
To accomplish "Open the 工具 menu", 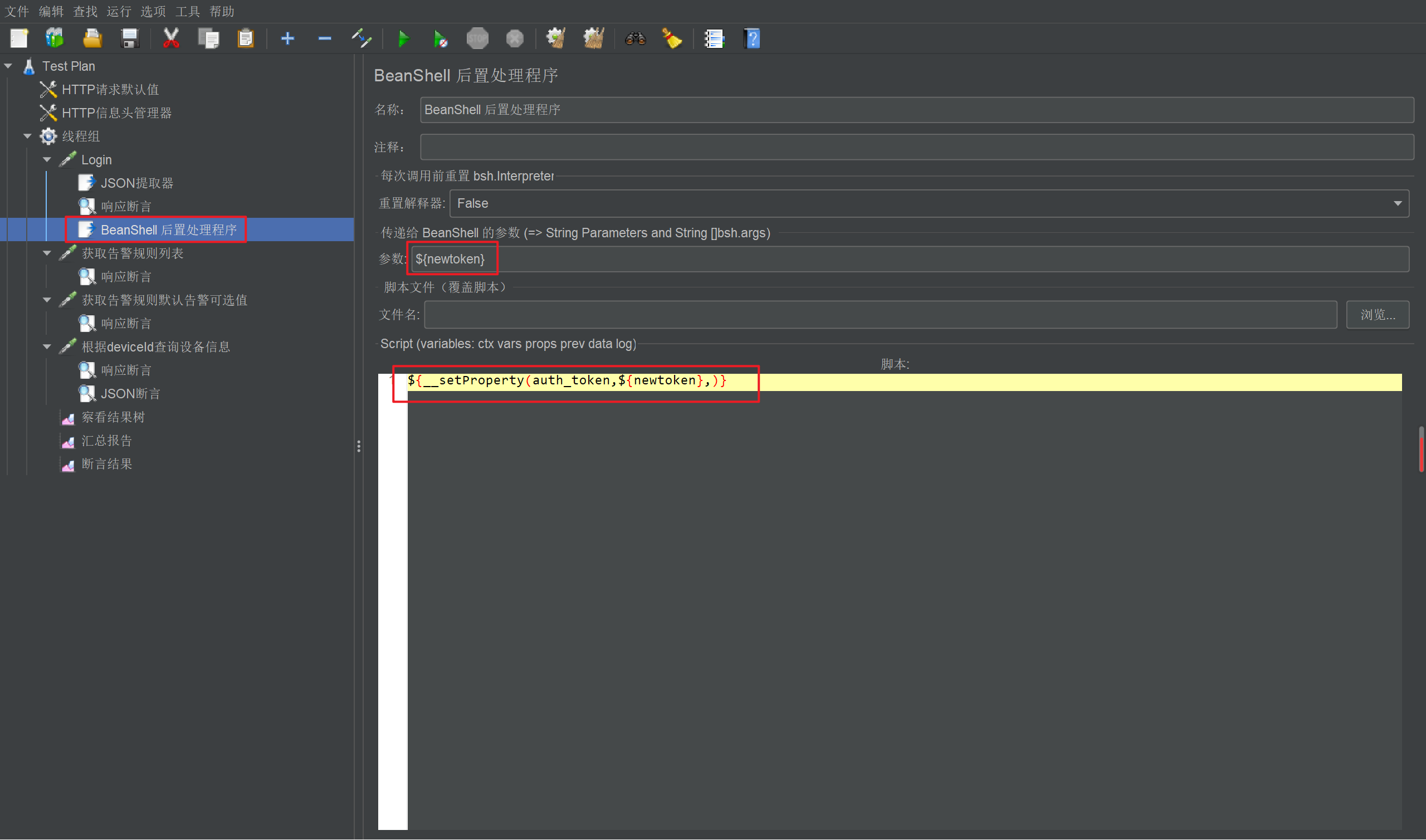I will point(187,11).
